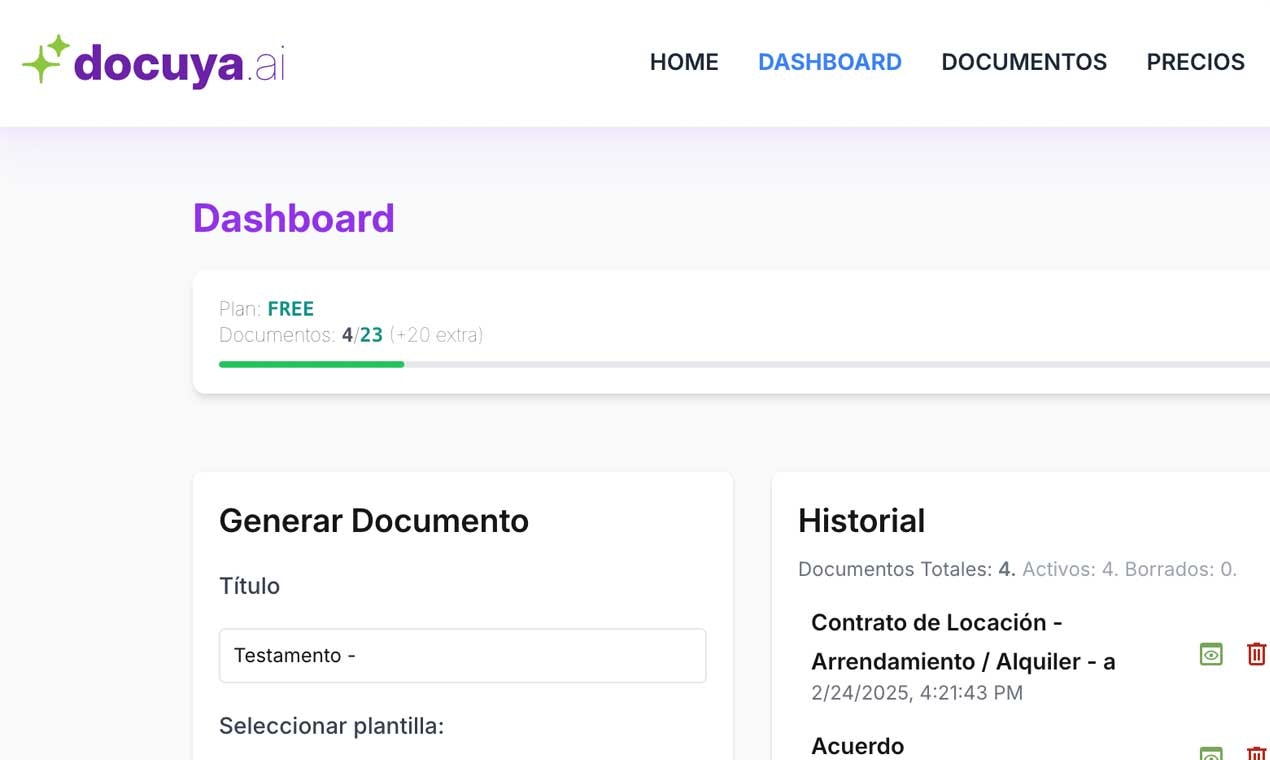Select the Acuerdo entry in Historial

coord(857,746)
